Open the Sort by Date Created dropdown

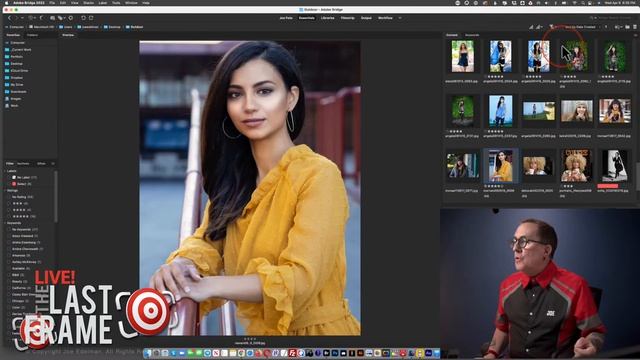pos(580,27)
